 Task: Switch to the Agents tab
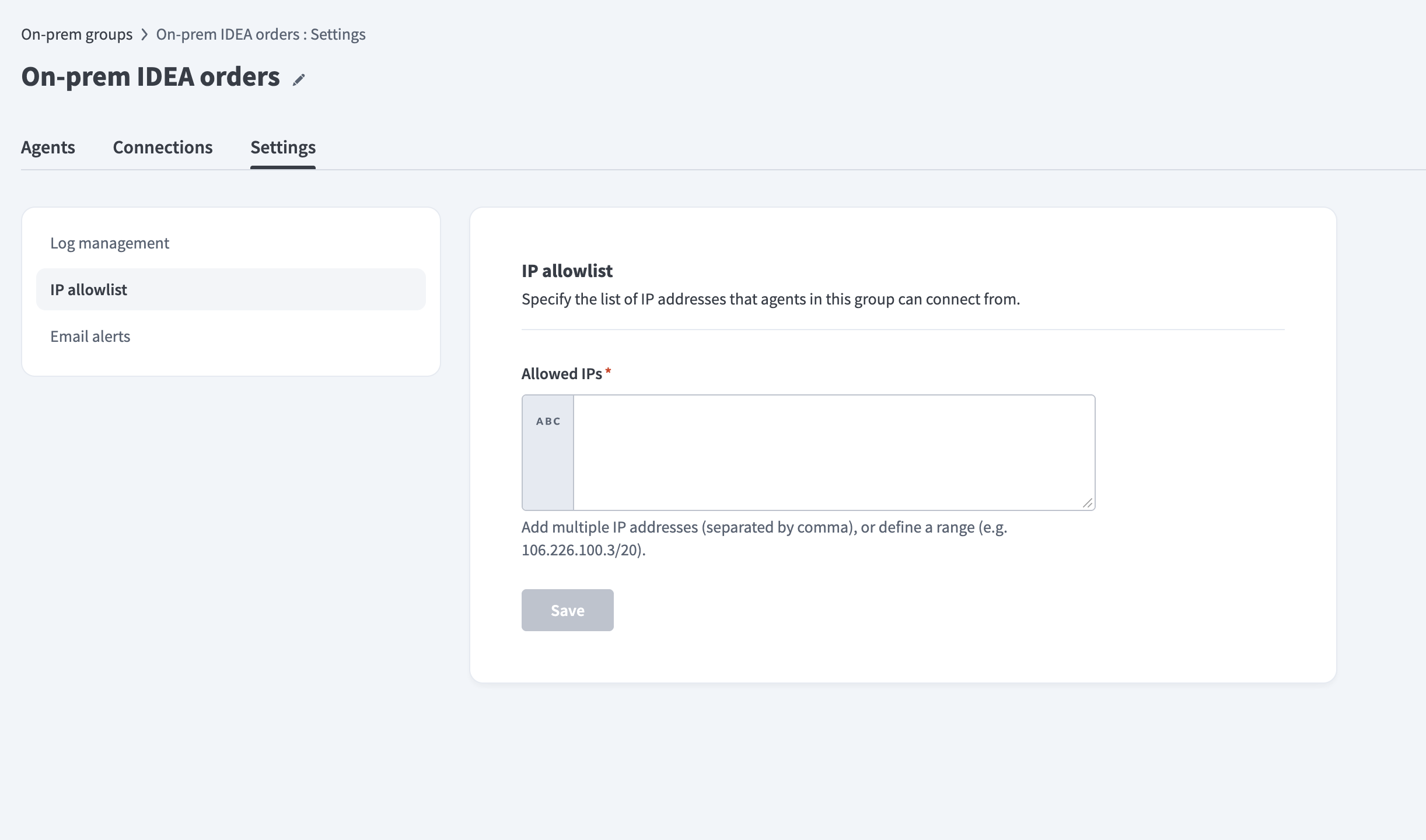[48, 148]
